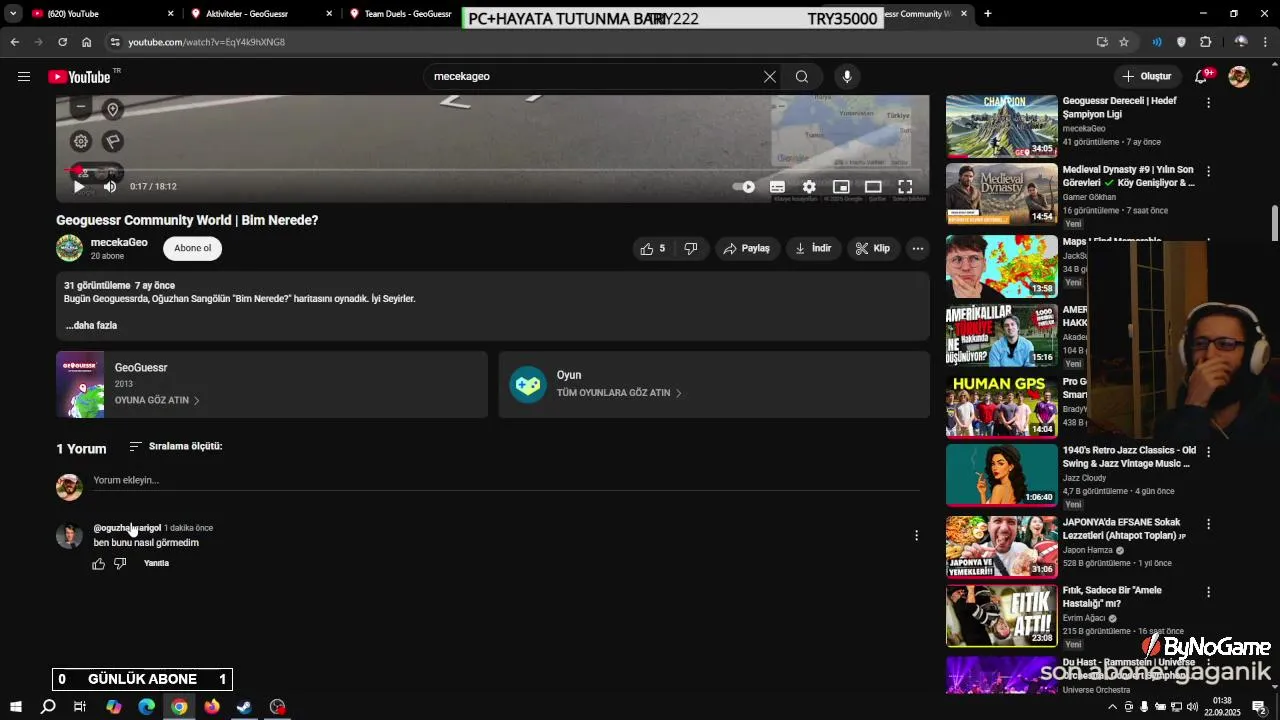The width and height of the screenshot is (1280, 720).
Task: Start voice search with the microphone icon
Action: pos(847,76)
